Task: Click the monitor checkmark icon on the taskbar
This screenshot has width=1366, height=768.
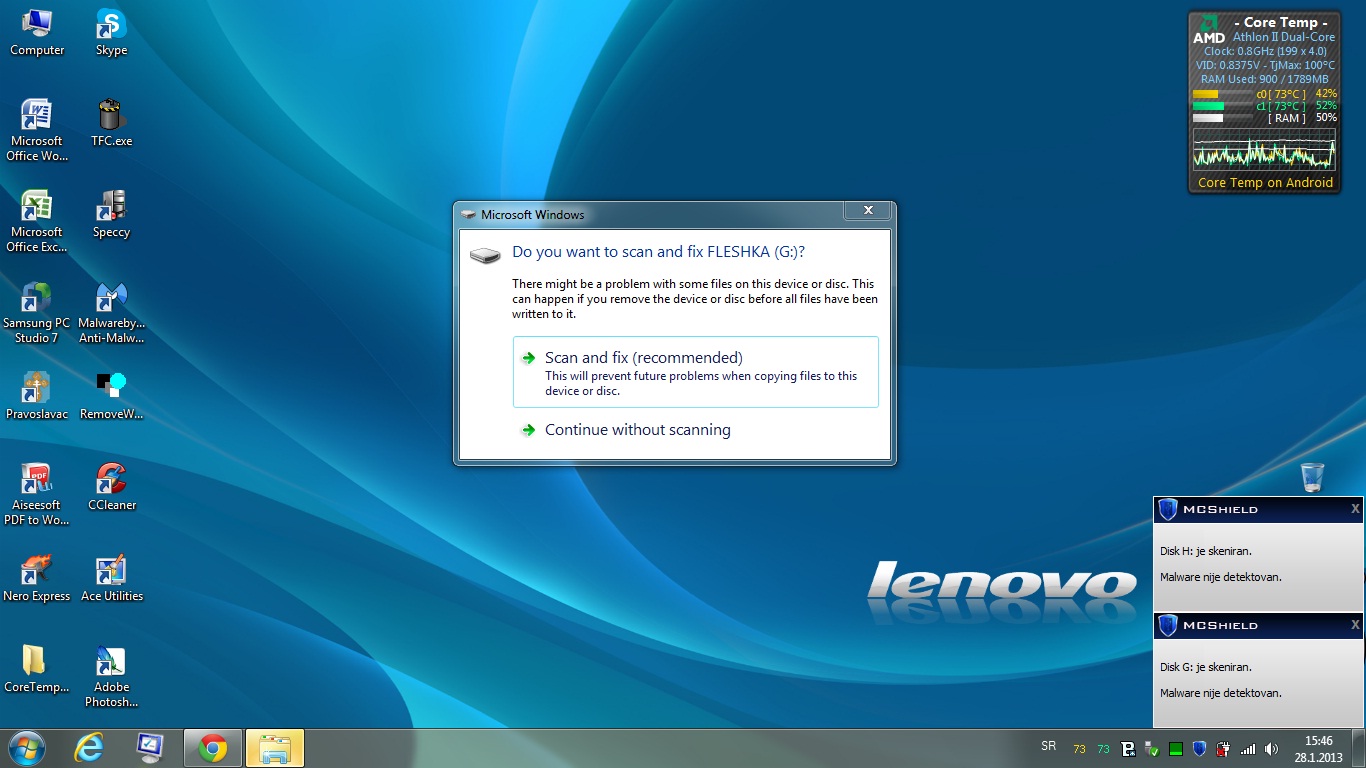Action: click(x=150, y=748)
